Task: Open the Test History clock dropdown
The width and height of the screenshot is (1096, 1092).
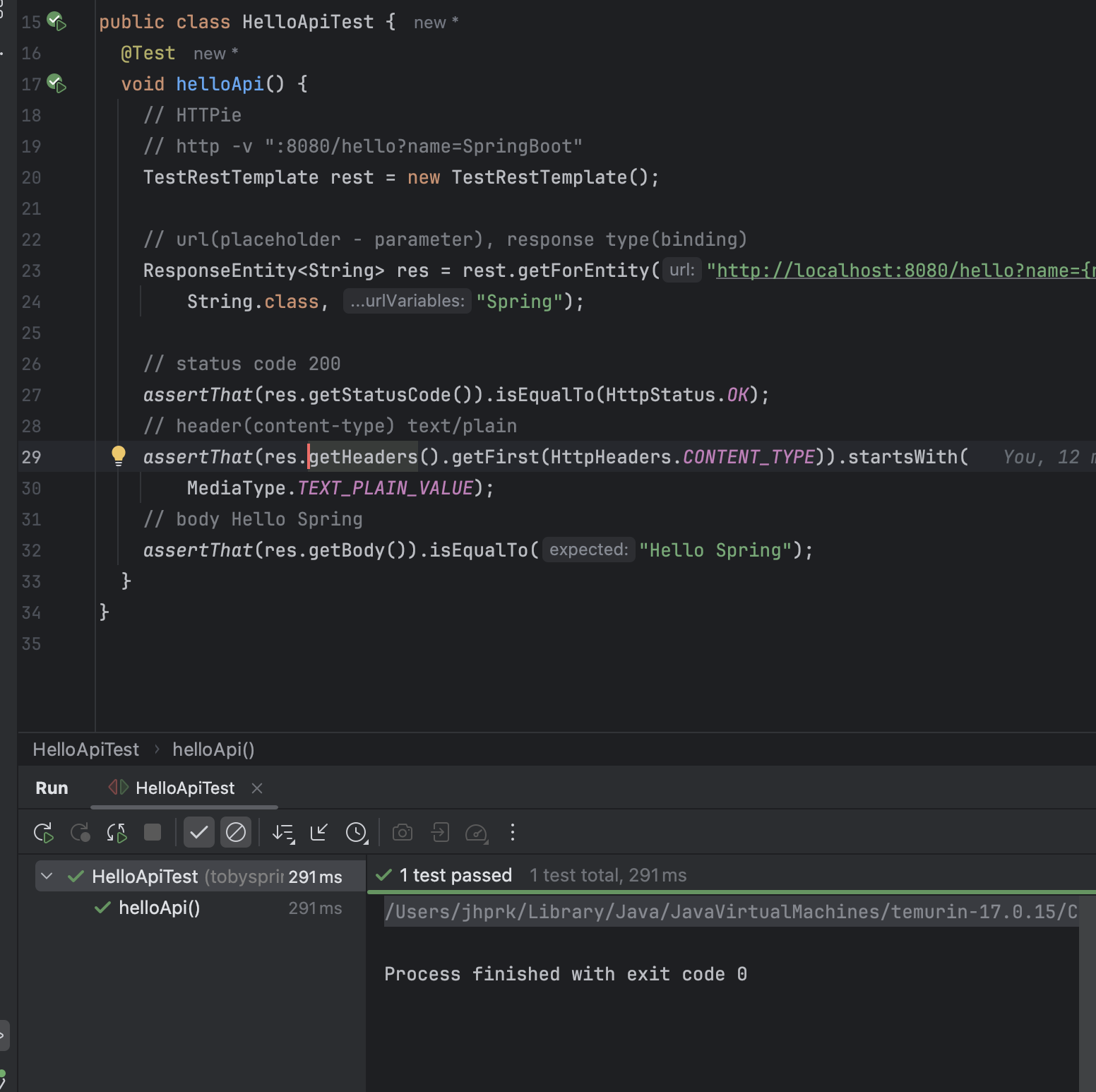Action: pos(357,833)
